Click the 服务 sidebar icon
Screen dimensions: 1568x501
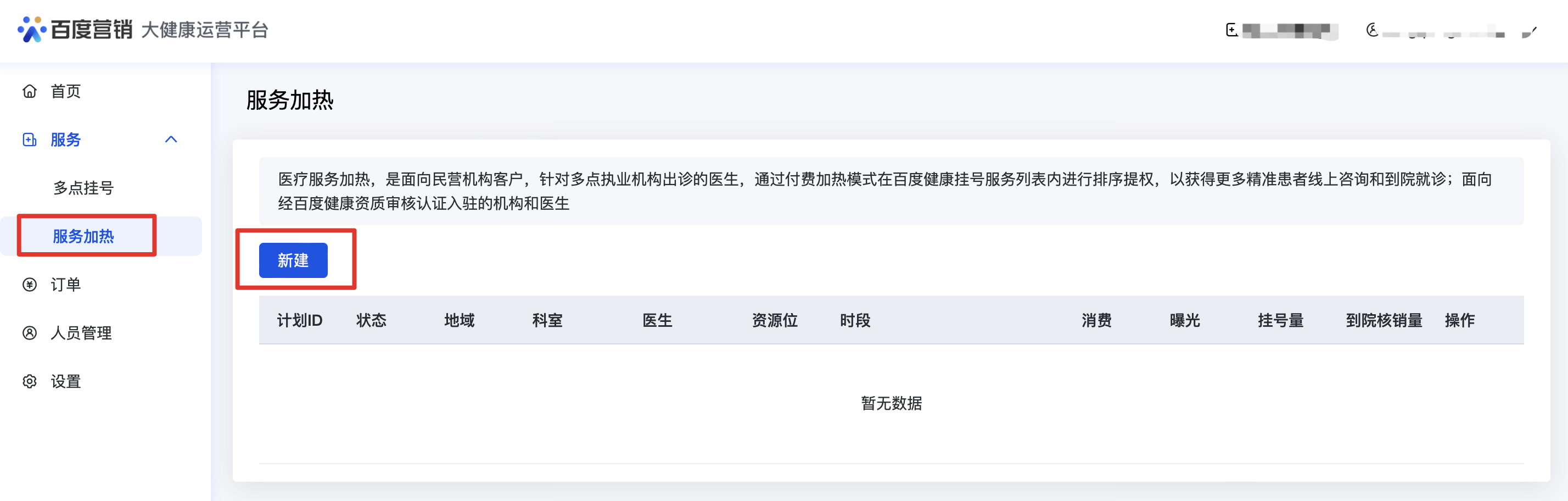(x=29, y=140)
